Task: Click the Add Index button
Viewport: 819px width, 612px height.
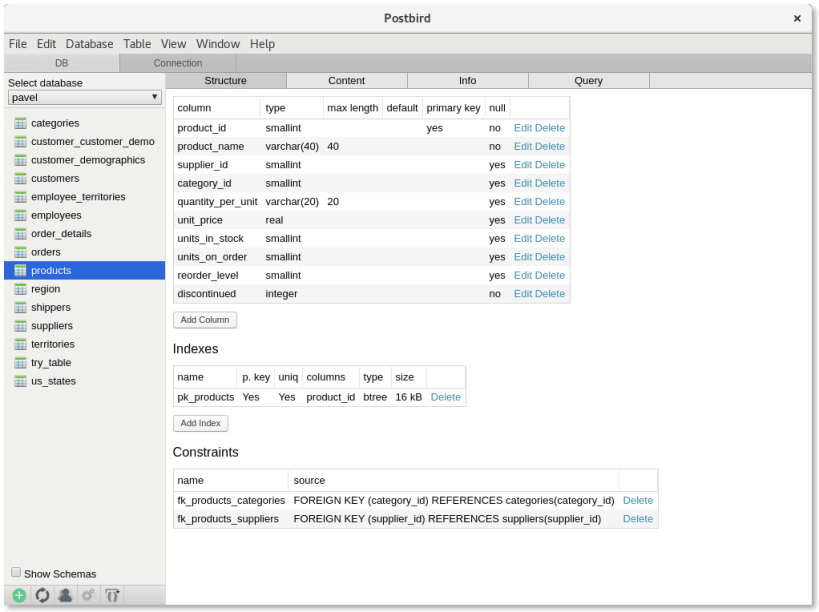Action: click(x=201, y=423)
